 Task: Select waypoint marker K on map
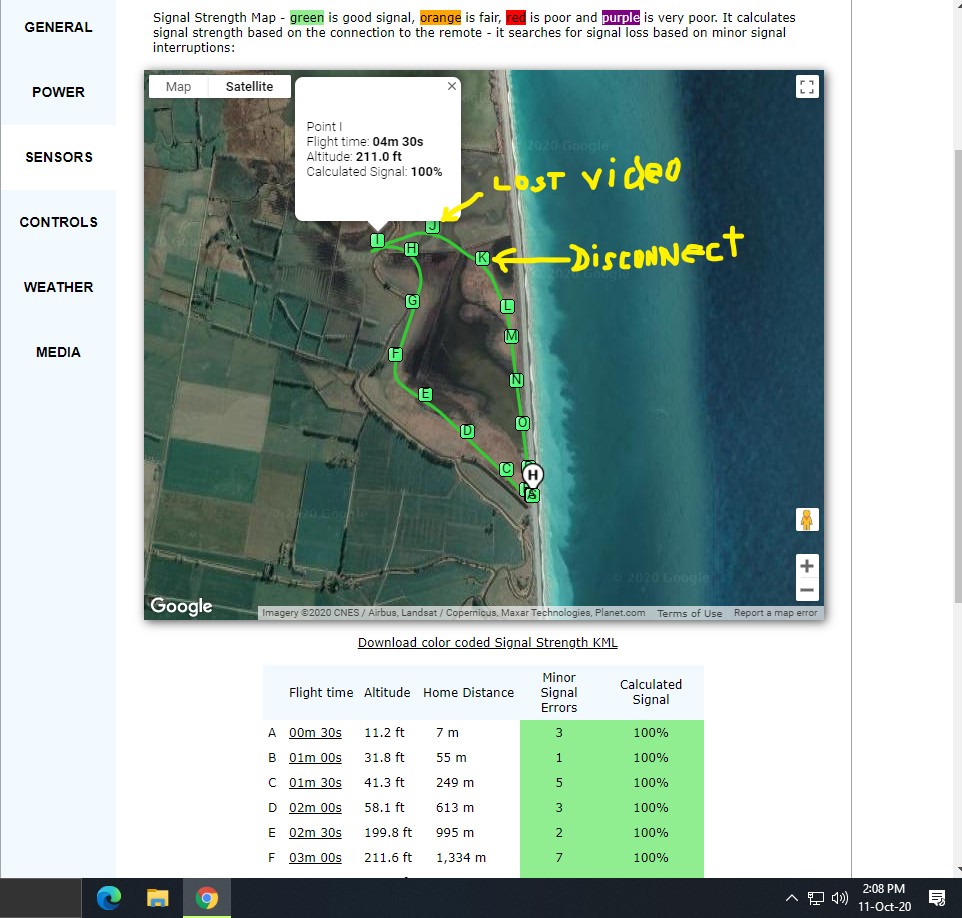tap(482, 258)
